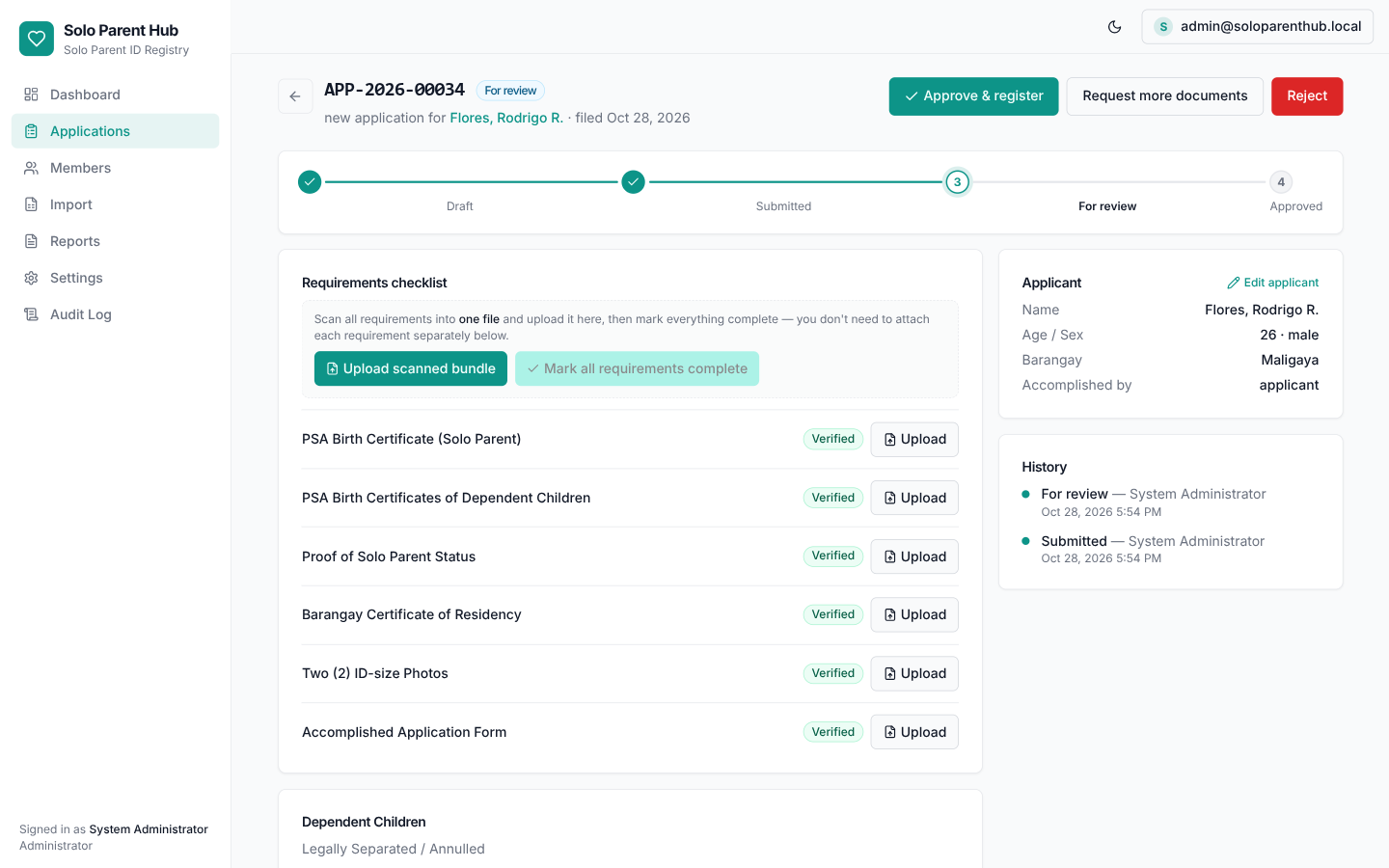Click the Settings gear icon in sidebar

click(x=31, y=278)
